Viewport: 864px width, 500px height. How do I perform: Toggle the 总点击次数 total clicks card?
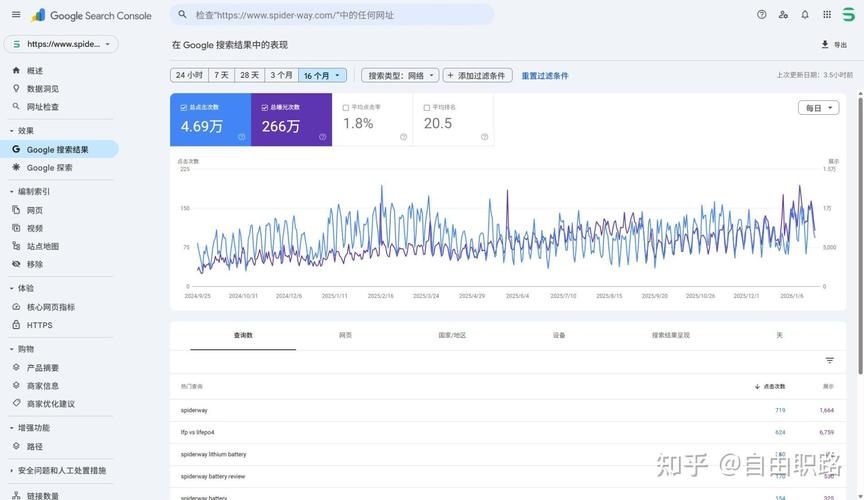click(x=210, y=120)
